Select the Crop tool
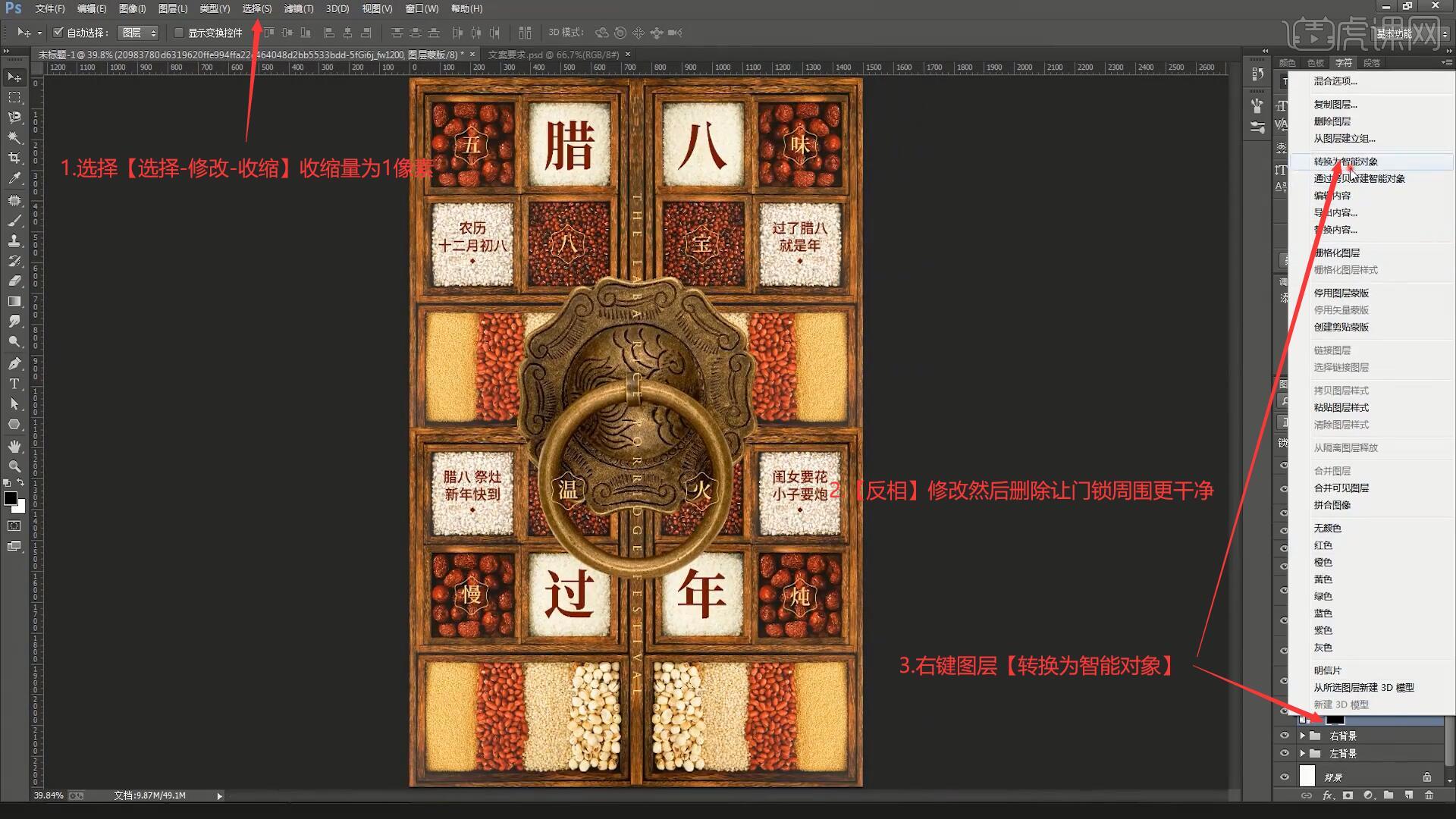 click(x=14, y=158)
